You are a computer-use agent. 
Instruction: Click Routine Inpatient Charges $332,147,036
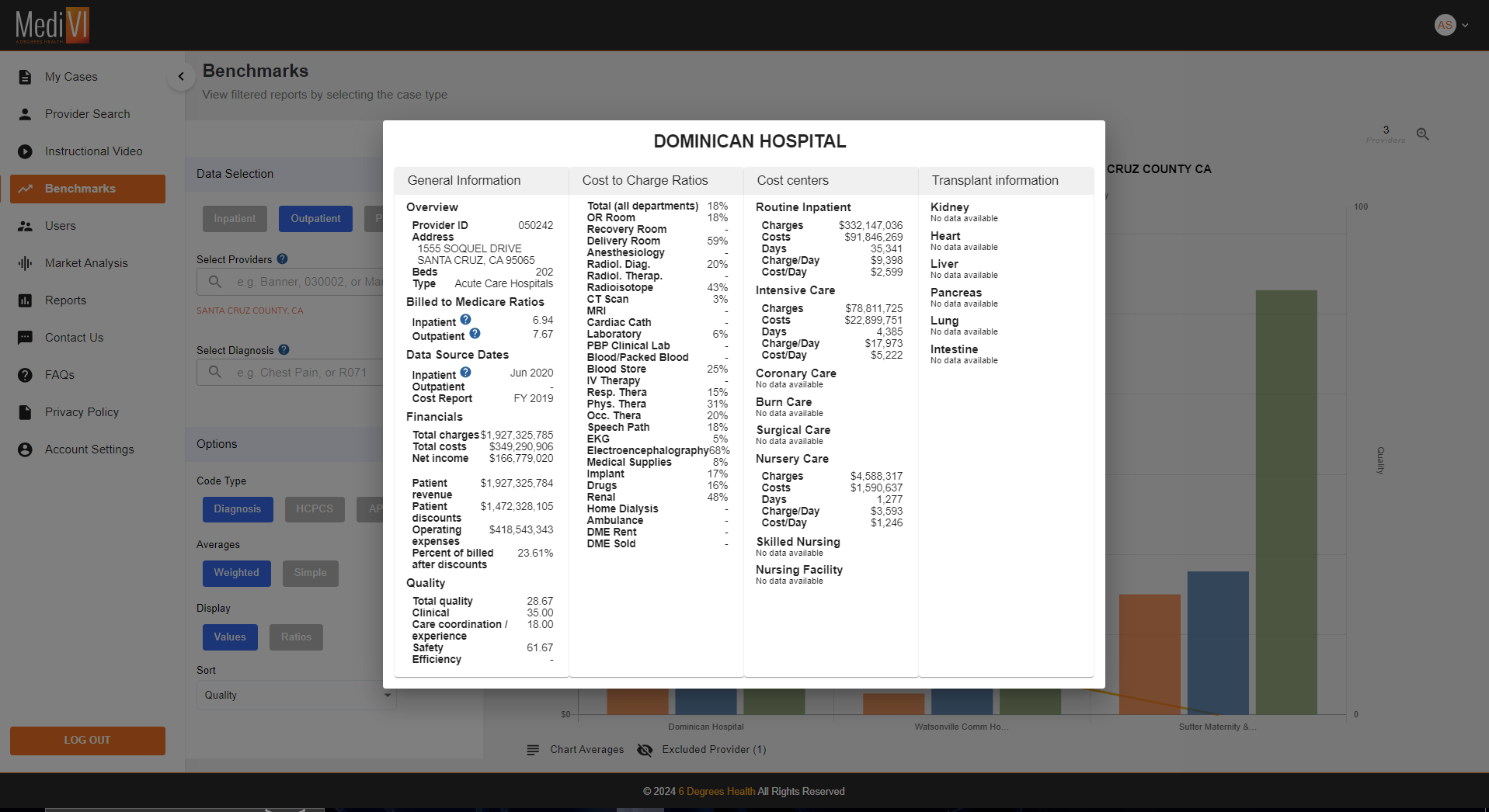pyautogui.click(x=871, y=226)
